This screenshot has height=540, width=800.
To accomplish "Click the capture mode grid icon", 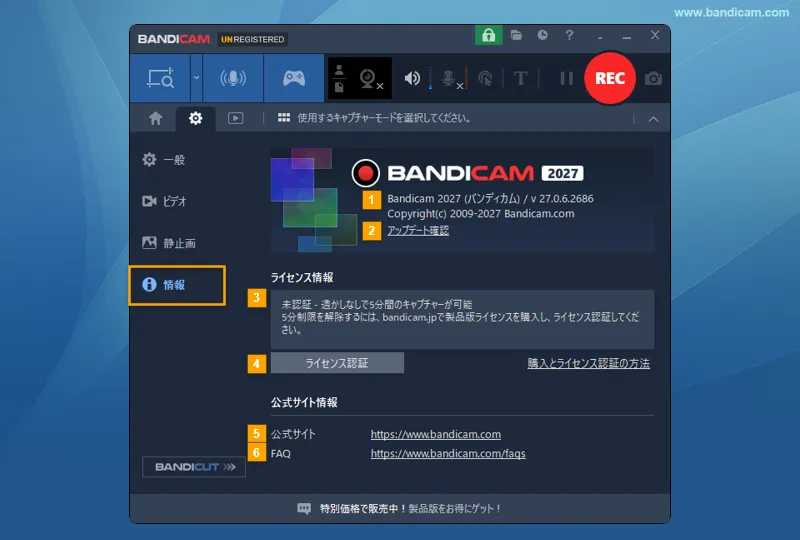I will pyautogui.click(x=284, y=118).
